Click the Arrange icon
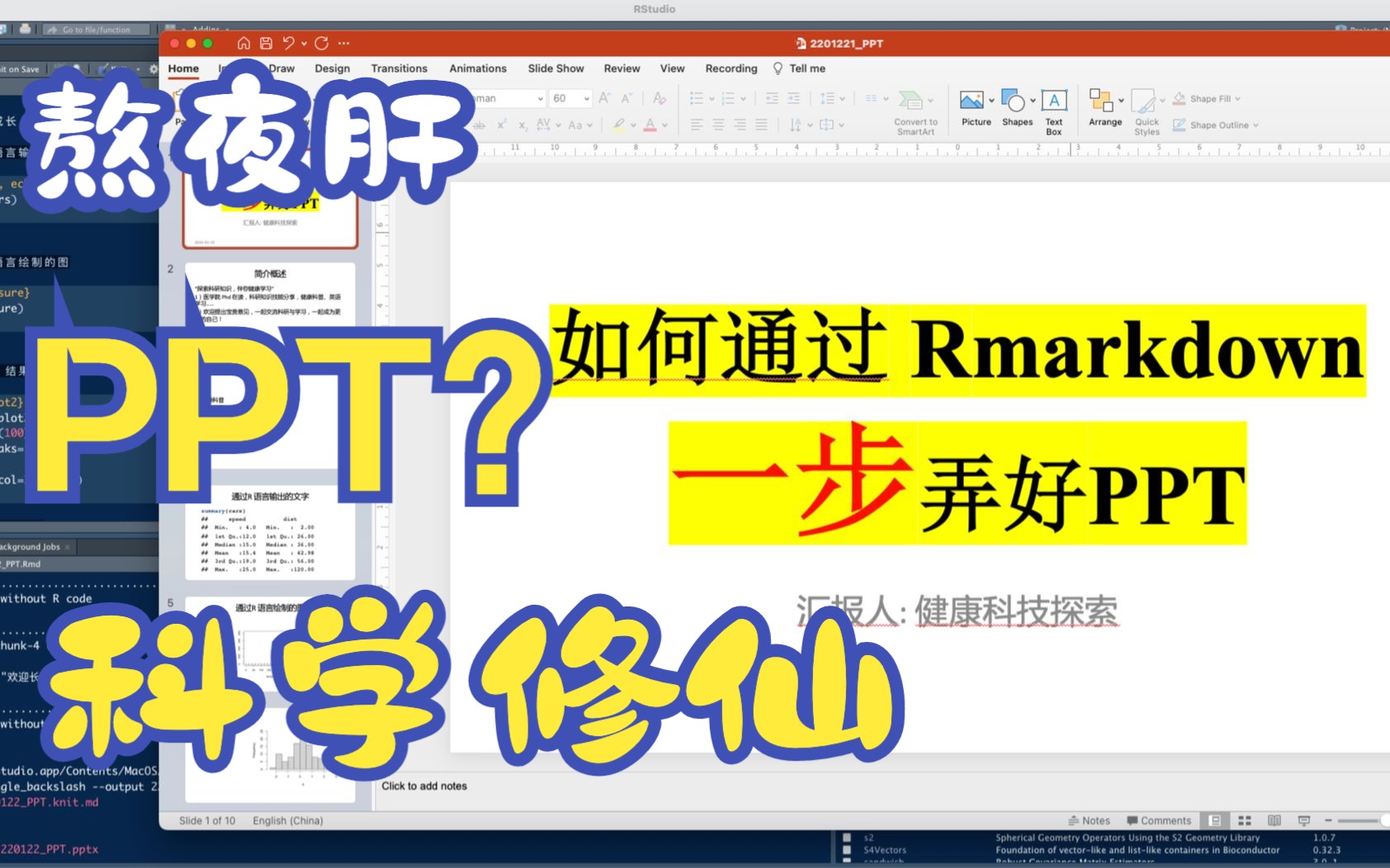1390x868 pixels. 1100,101
